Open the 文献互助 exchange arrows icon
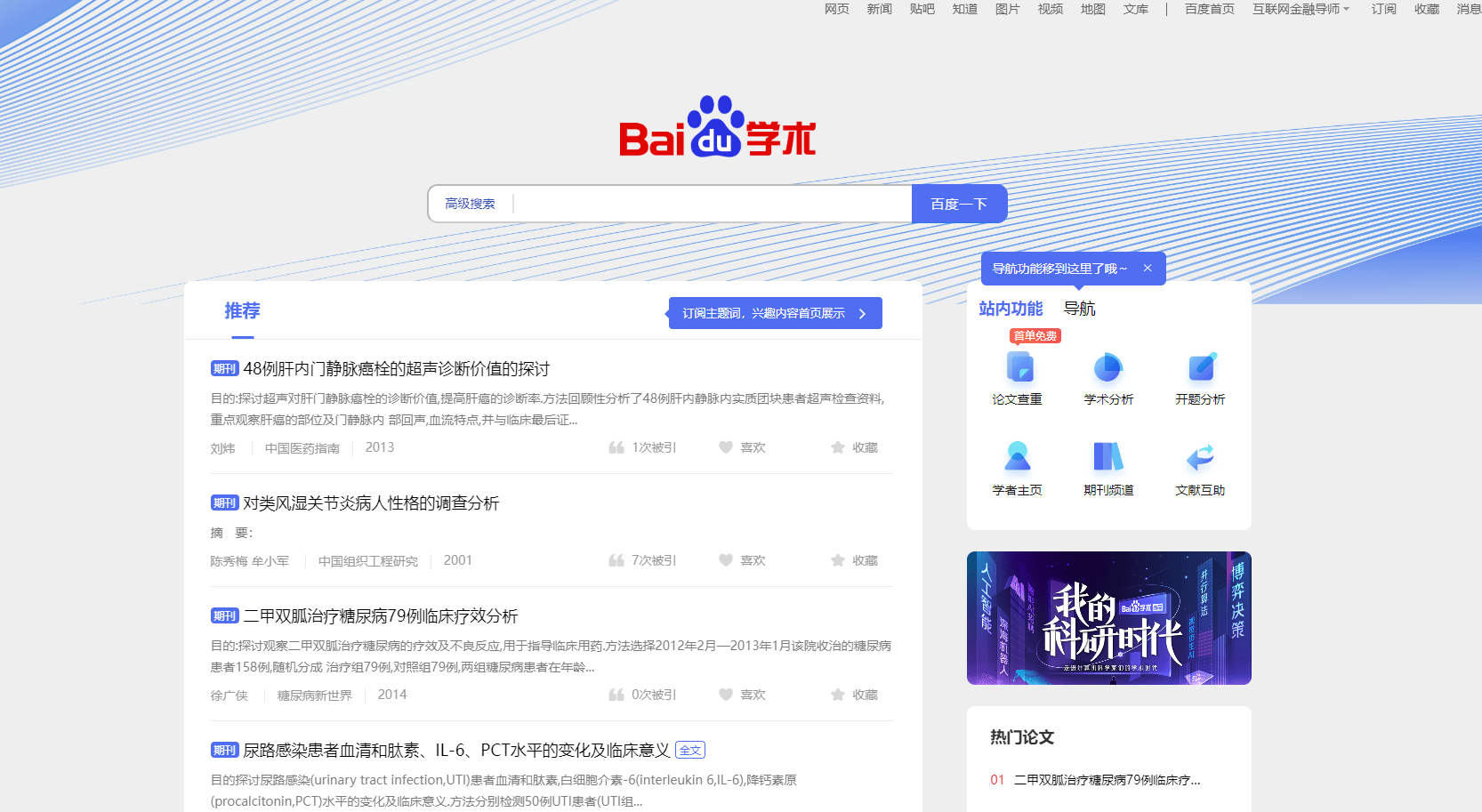This screenshot has height=812, width=1482. 1200,457
